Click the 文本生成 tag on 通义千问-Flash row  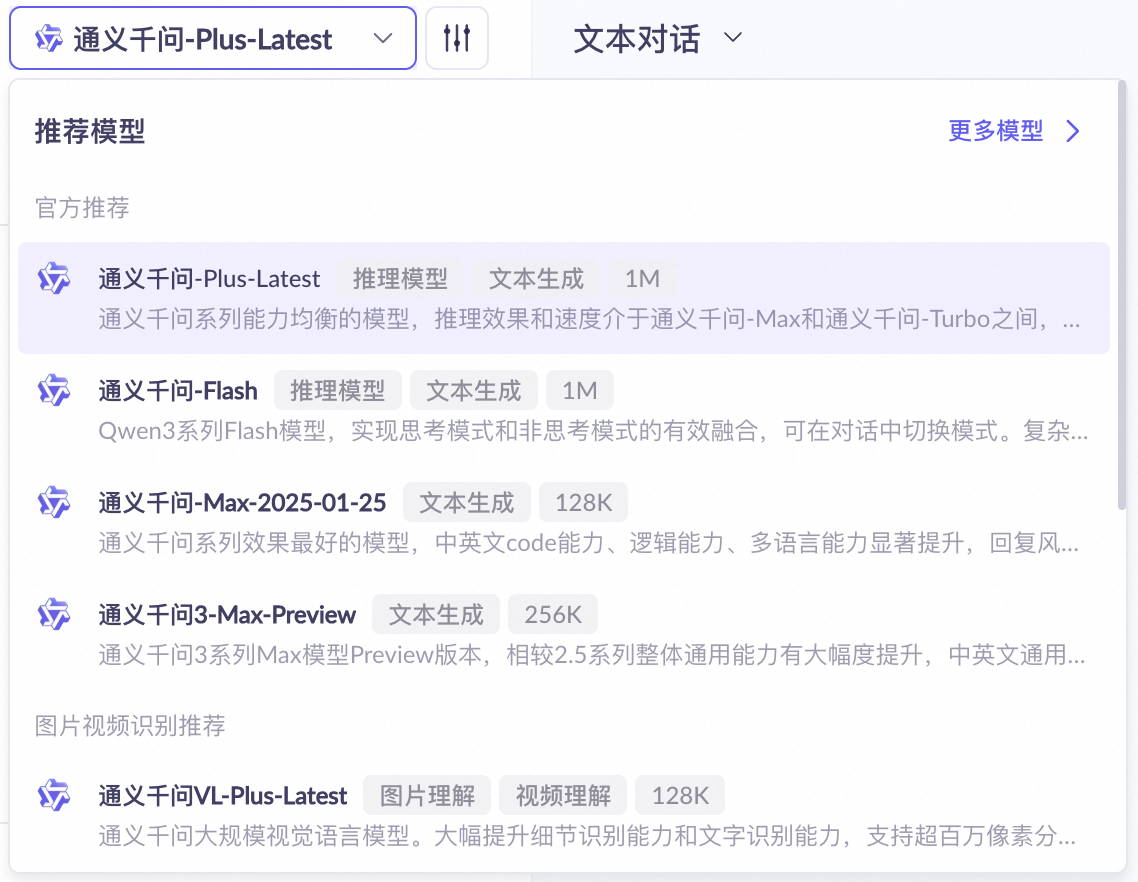coord(474,391)
